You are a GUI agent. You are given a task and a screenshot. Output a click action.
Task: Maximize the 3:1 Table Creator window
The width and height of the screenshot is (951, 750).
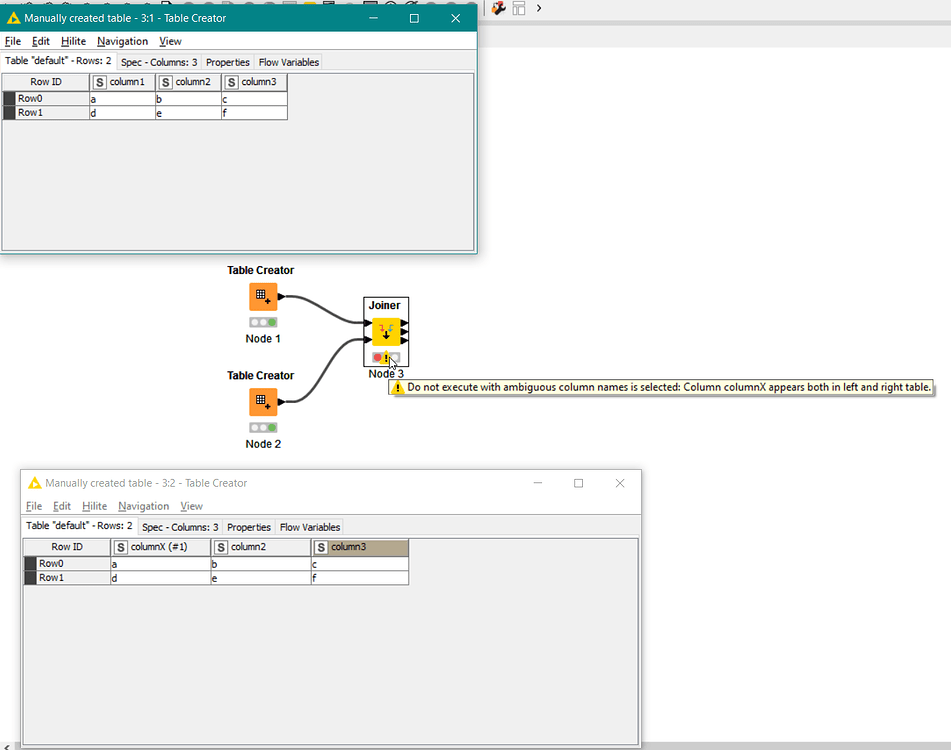pos(414,18)
